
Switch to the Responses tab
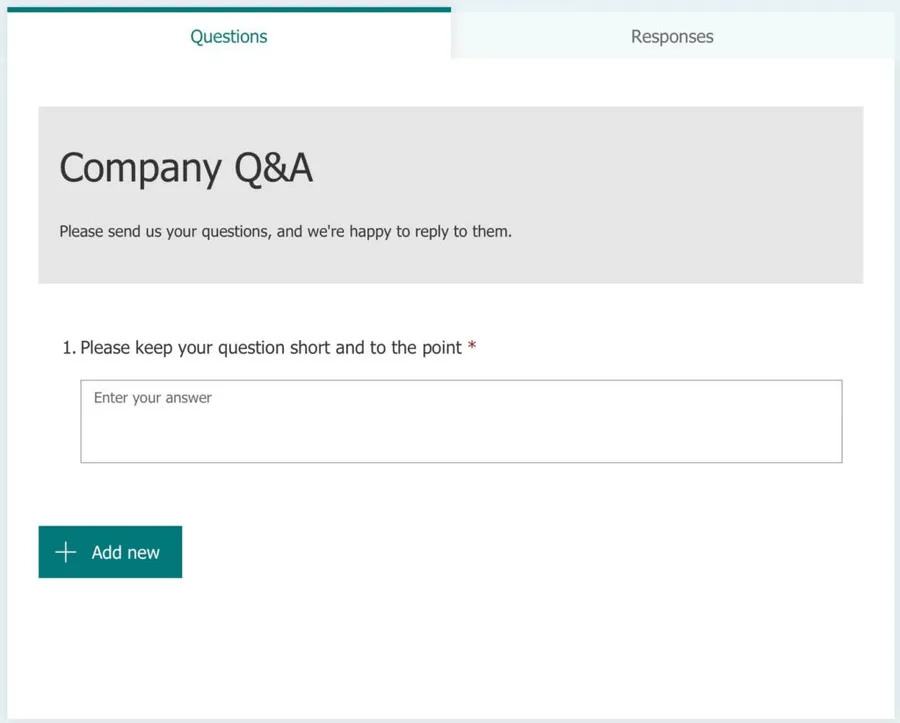672,37
